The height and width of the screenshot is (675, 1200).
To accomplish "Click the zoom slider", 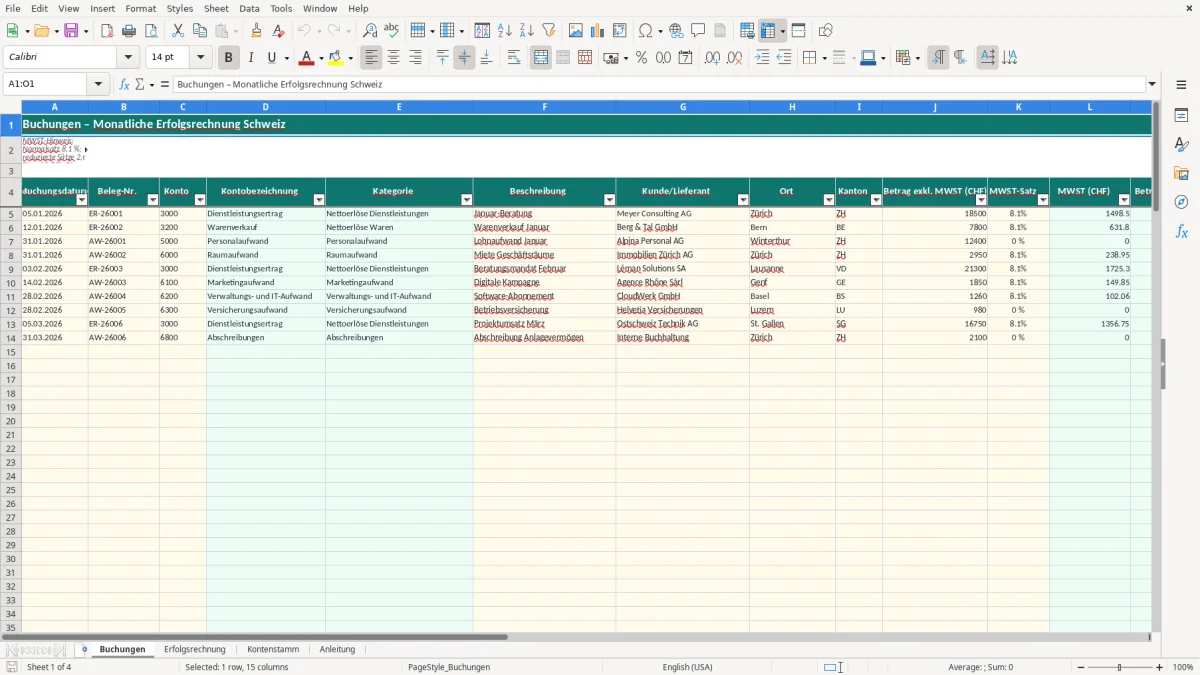I will [x=1119, y=667].
